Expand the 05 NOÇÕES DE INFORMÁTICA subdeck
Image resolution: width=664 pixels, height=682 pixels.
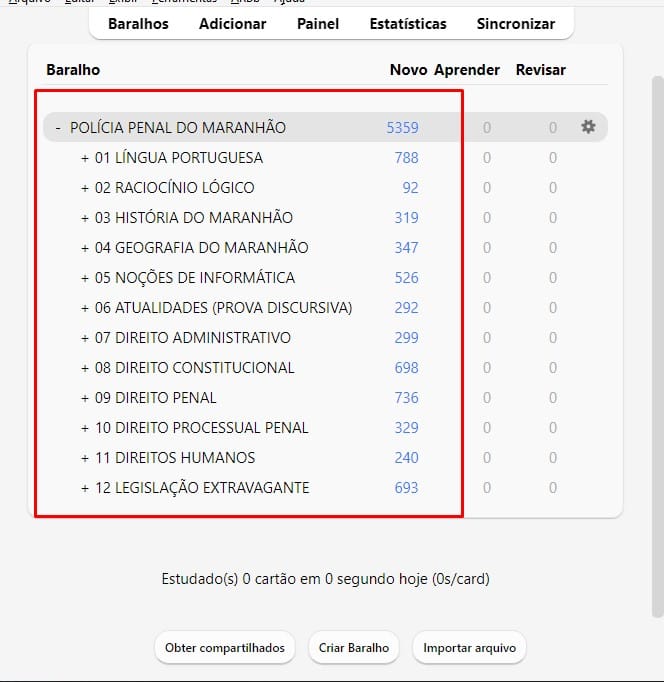pos(85,278)
